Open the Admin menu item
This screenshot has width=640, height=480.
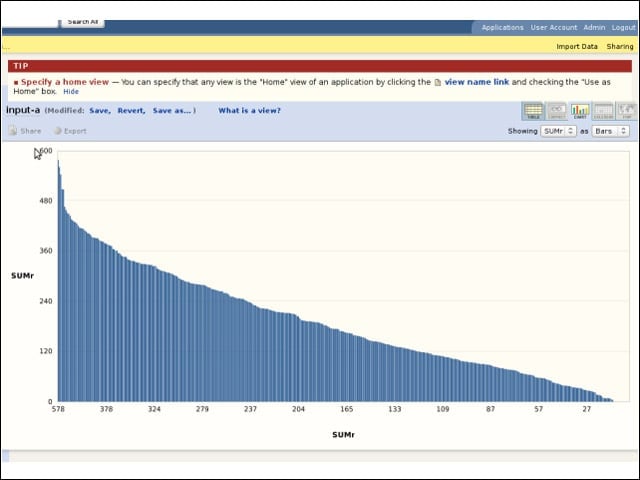pos(594,27)
